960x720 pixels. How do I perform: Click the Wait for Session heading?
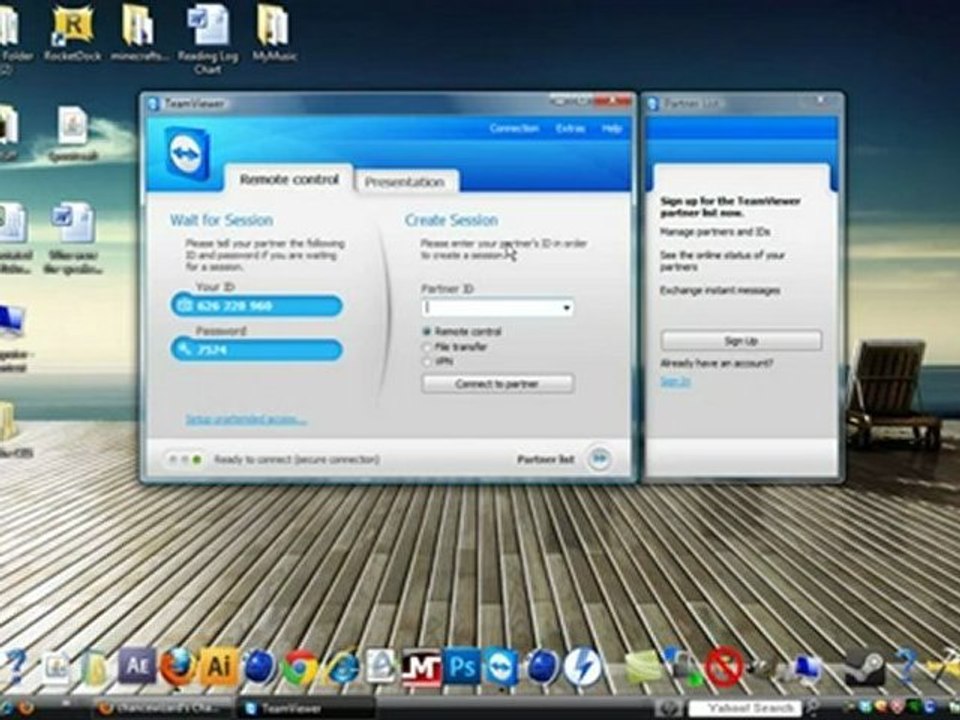[221, 220]
